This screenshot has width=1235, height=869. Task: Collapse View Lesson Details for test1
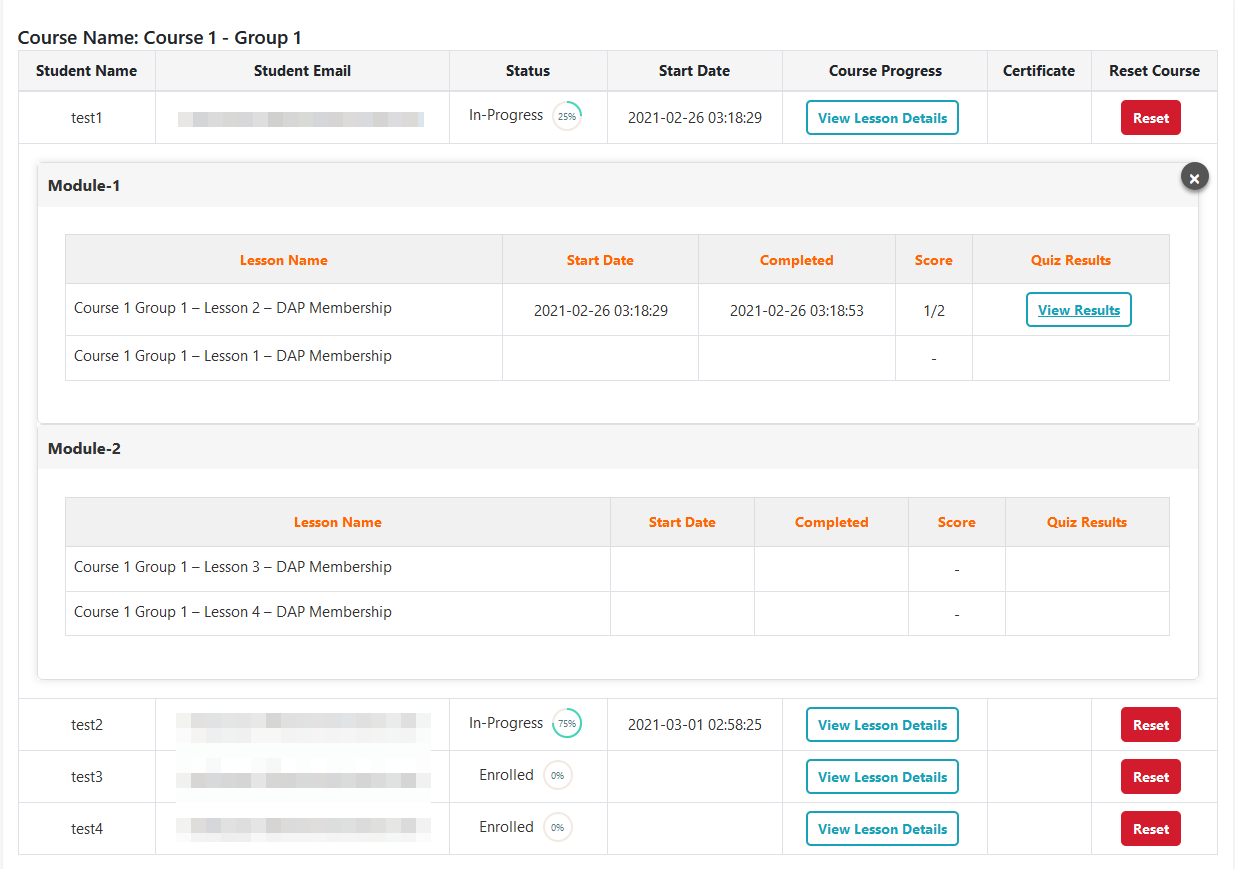click(x=882, y=118)
